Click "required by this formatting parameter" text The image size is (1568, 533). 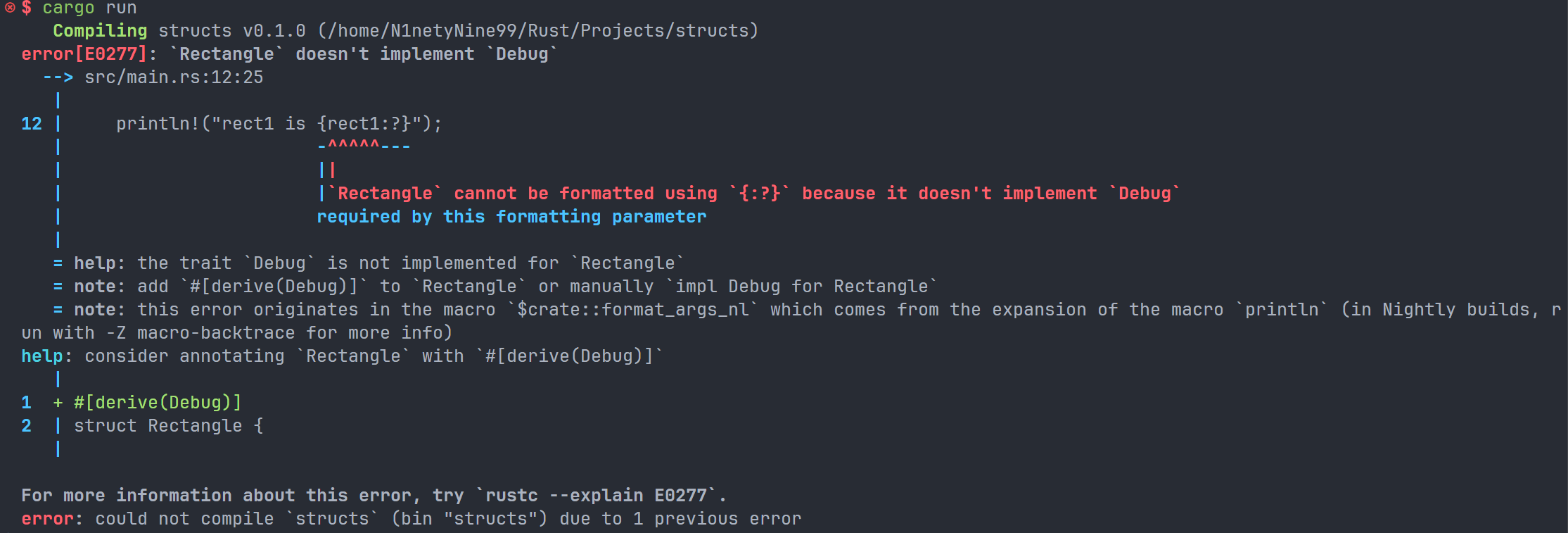click(511, 217)
